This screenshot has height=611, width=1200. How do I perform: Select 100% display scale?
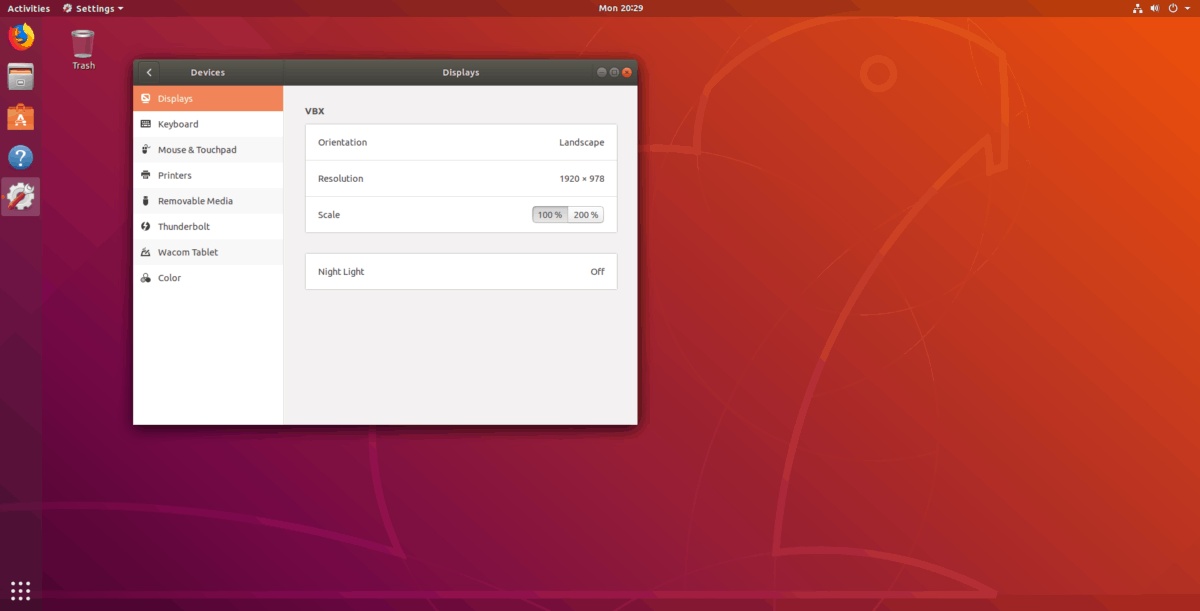pos(549,214)
